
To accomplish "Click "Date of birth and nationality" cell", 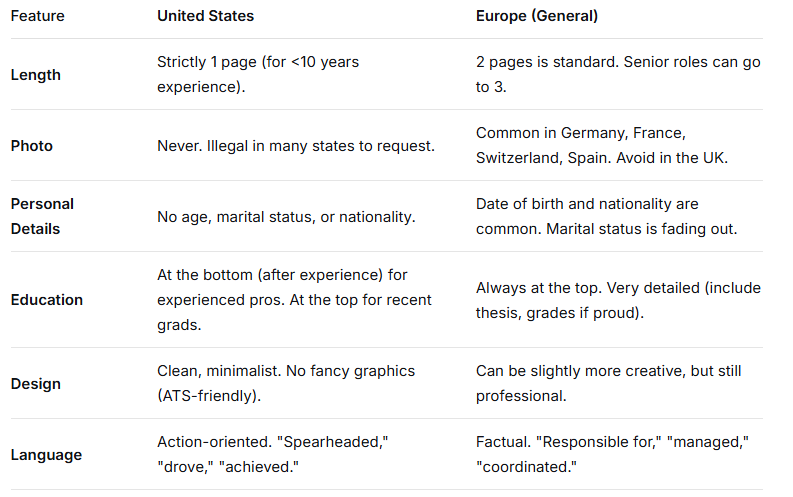I will [605, 216].
